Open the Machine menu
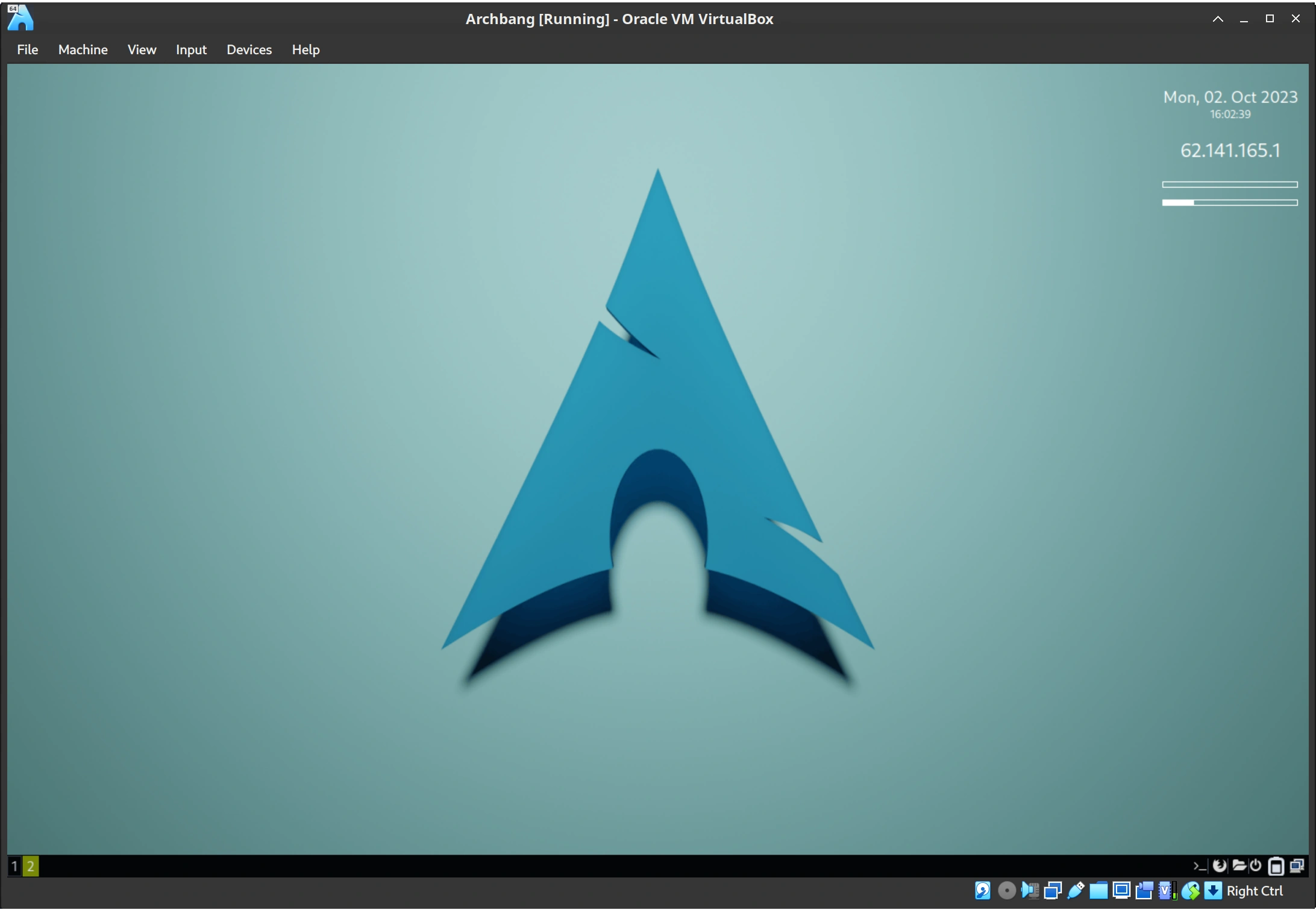 [83, 49]
